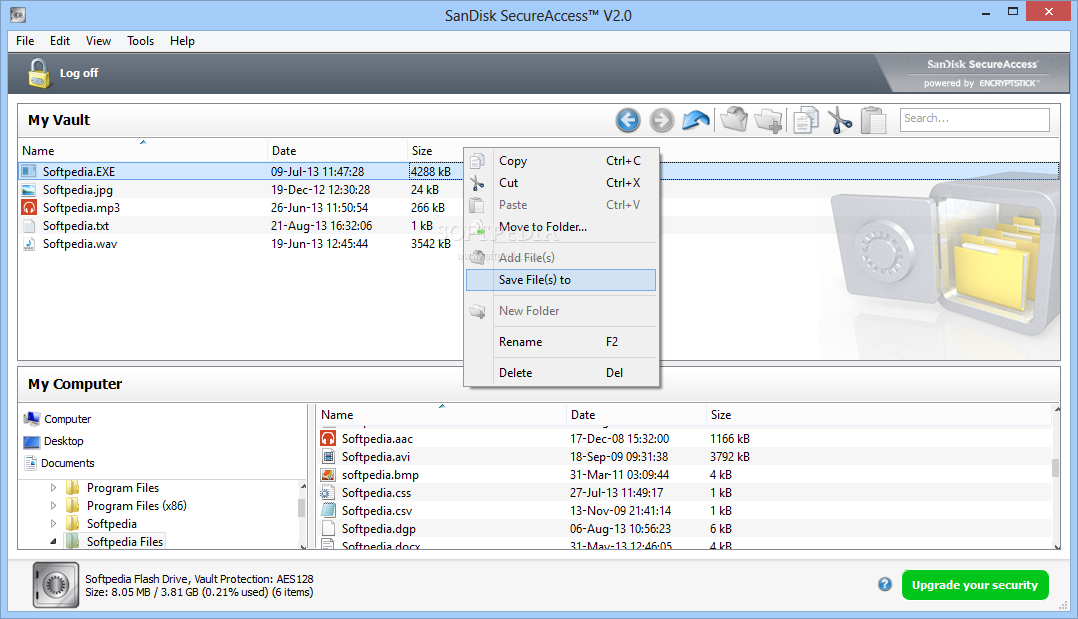Screen dimensions: 1078x619
Task: Click the Softpedia.css gear icon
Action: (x=327, y=492)
